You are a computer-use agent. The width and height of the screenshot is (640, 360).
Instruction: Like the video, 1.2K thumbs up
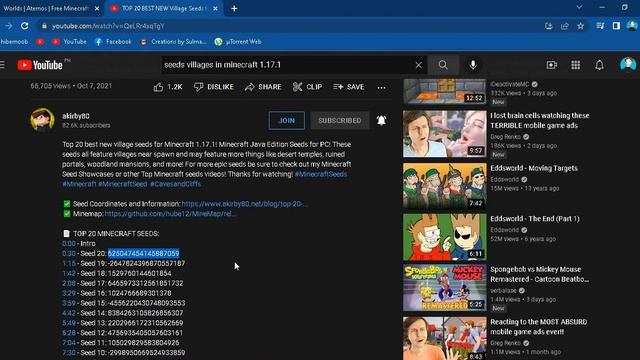click(x=168, y=87)
